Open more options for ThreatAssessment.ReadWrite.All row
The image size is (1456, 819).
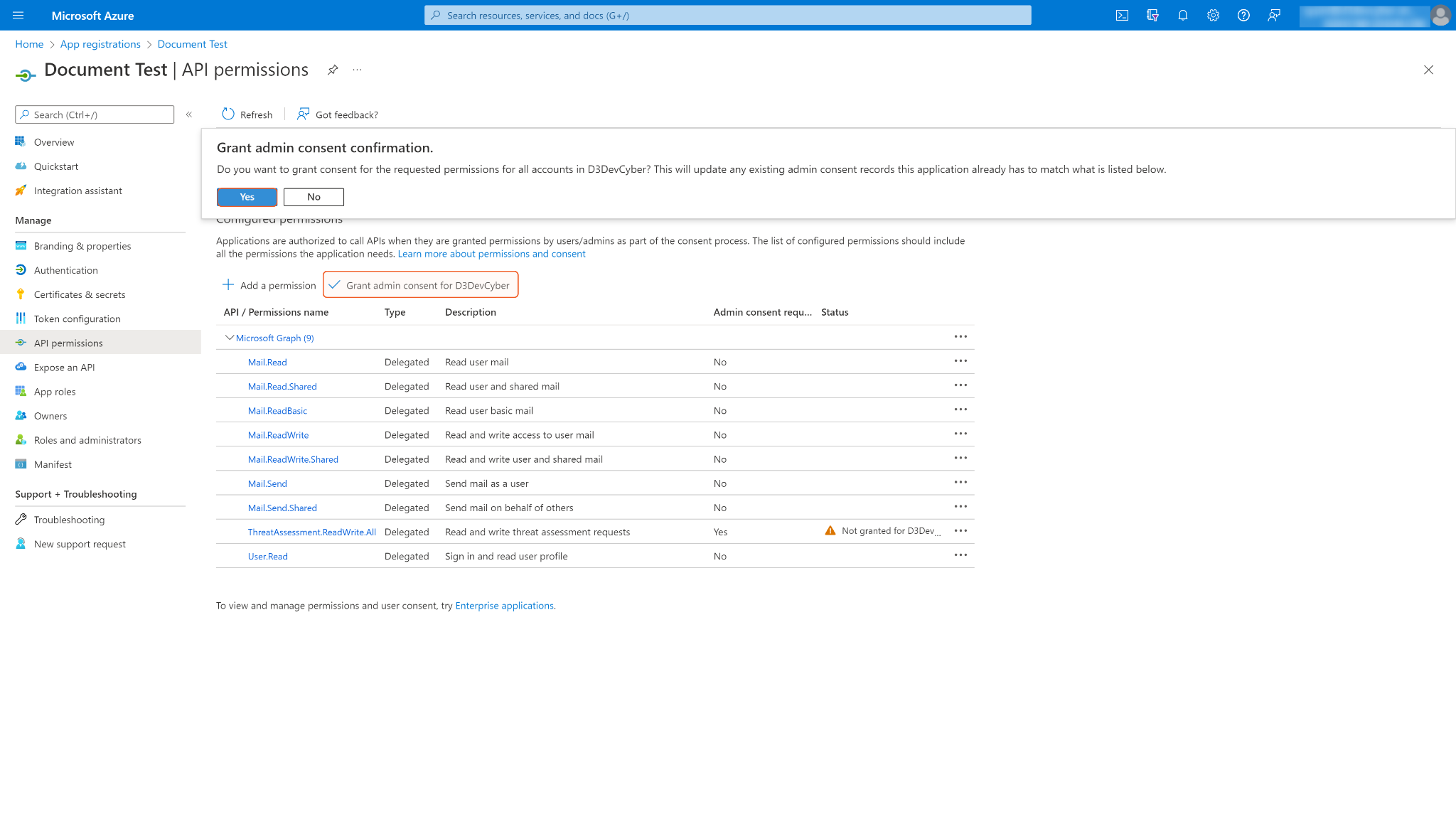[960, 531]
